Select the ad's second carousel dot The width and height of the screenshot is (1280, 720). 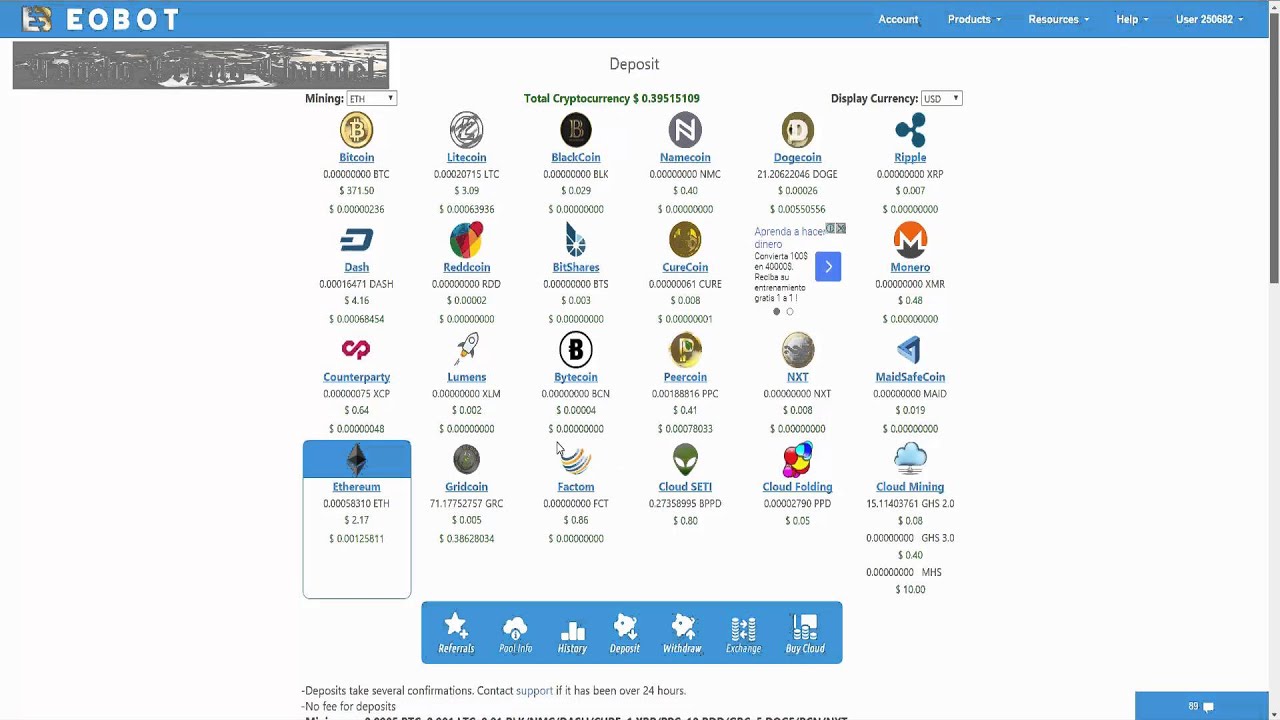789,312
